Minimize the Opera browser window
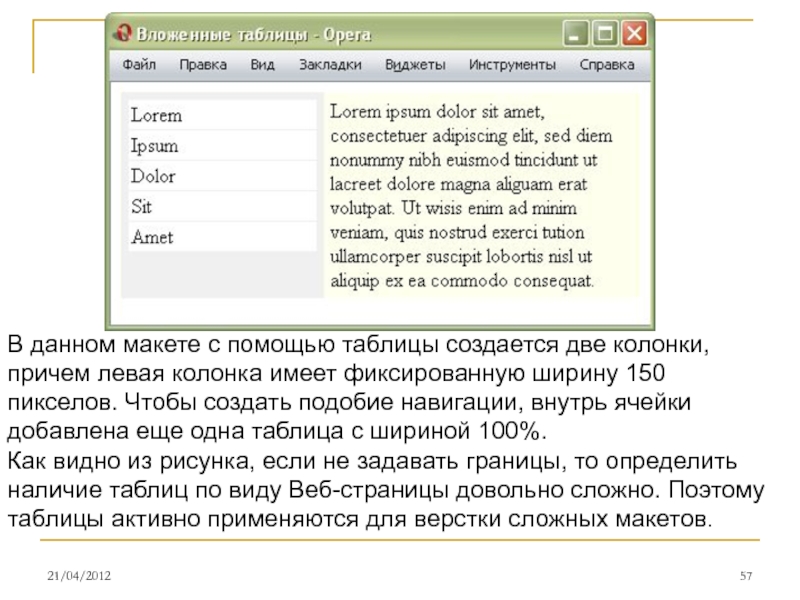The width and height of the screenshot is (800, 600). [x=575, y=34]
